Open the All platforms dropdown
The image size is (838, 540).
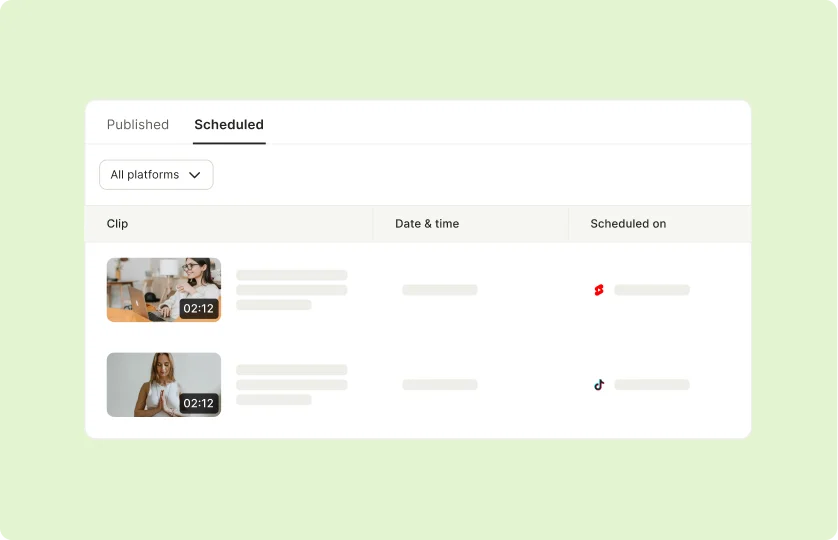(156, 175)
